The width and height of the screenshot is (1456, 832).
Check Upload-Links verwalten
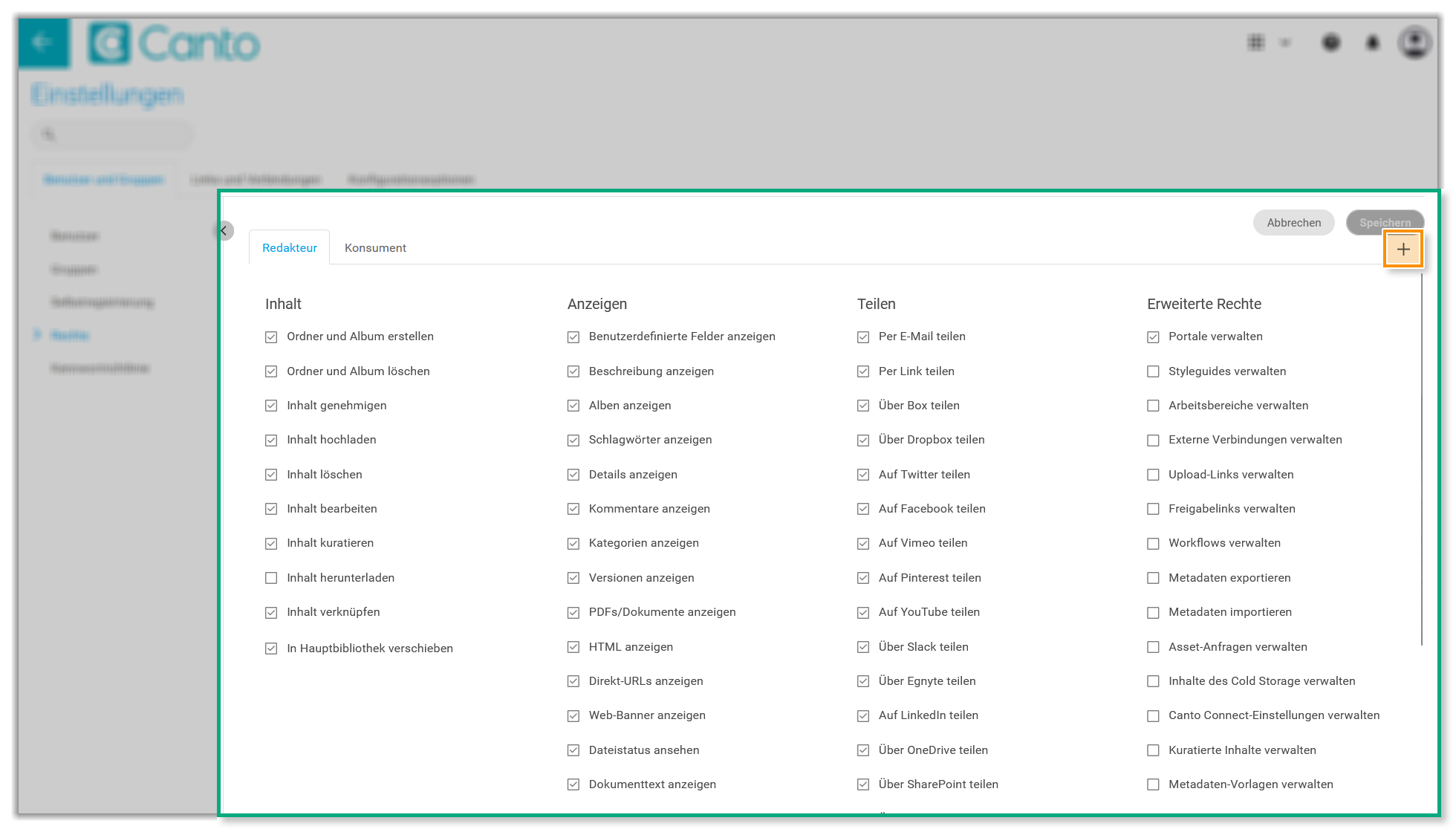[x=1153, y=475]
